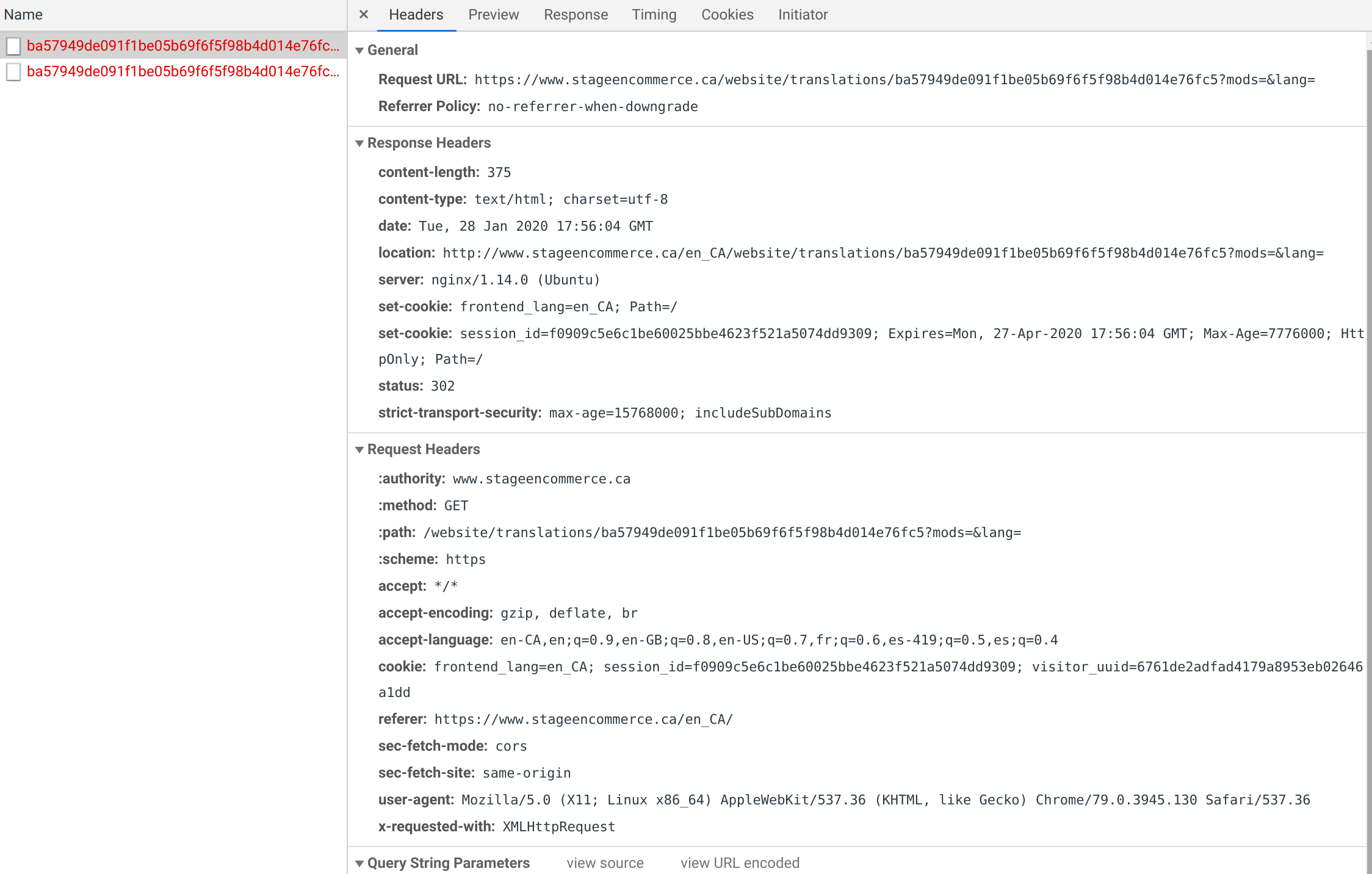Click strict-transport-security max-age value
The height and width of the screenshot is (874, 1372).
coord(690,413)
